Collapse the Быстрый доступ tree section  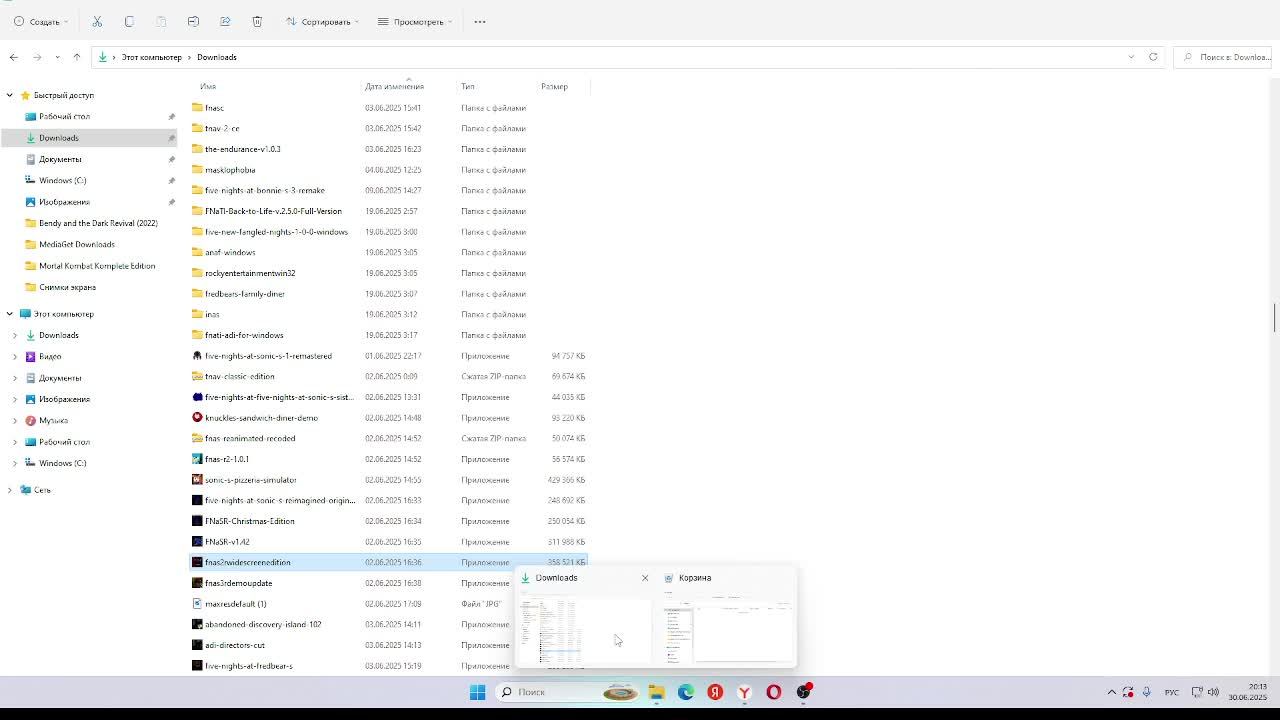tap(10, 95)
